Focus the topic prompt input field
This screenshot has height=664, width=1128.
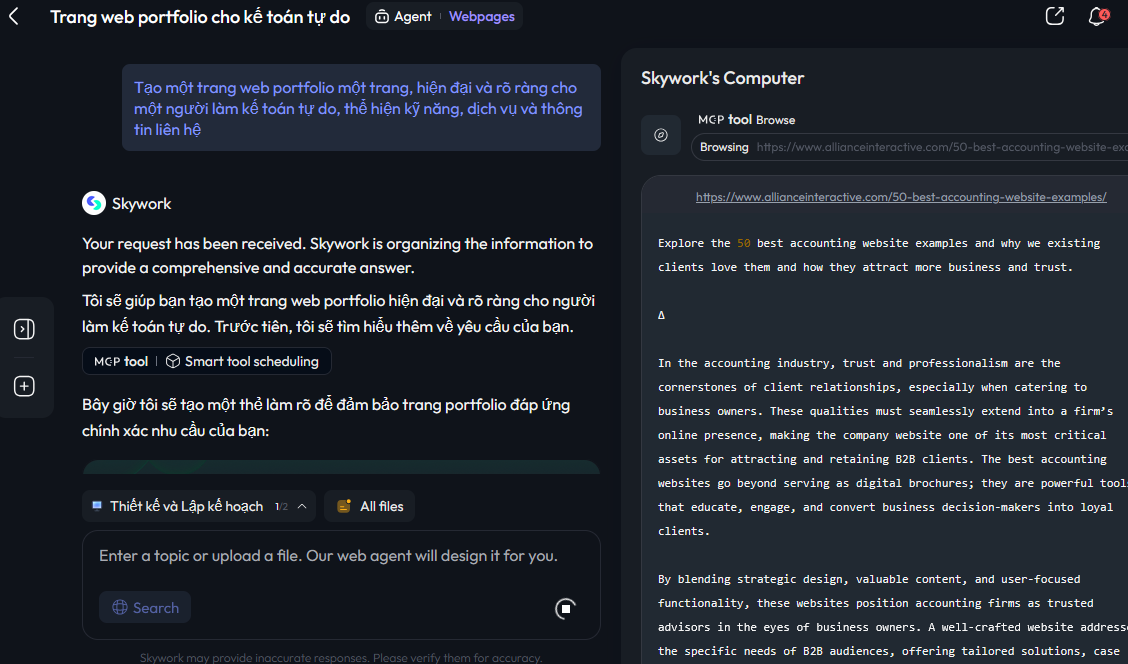point(328,556)
